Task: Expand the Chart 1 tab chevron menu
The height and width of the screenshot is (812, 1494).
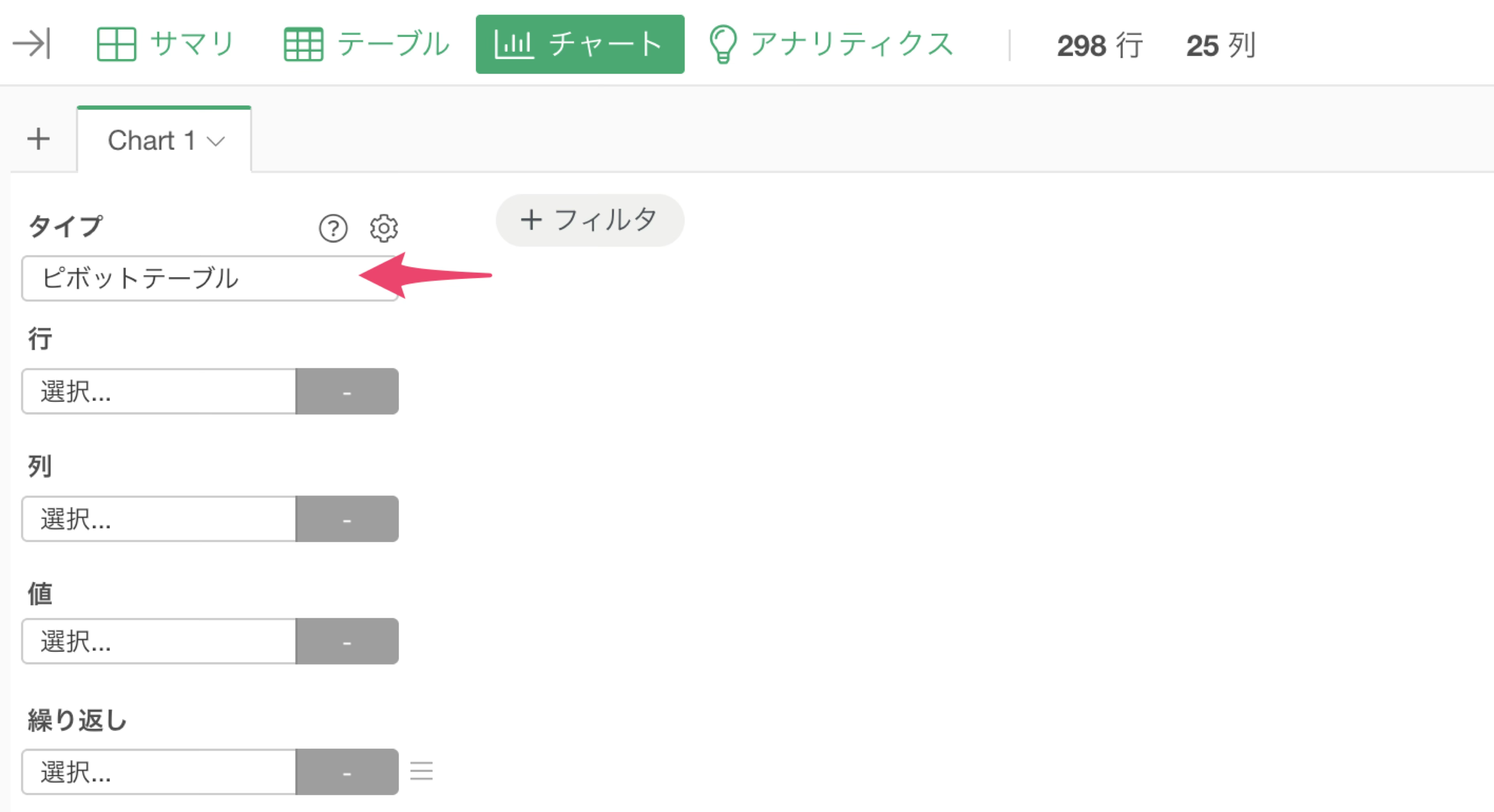Action: [216, 142]
